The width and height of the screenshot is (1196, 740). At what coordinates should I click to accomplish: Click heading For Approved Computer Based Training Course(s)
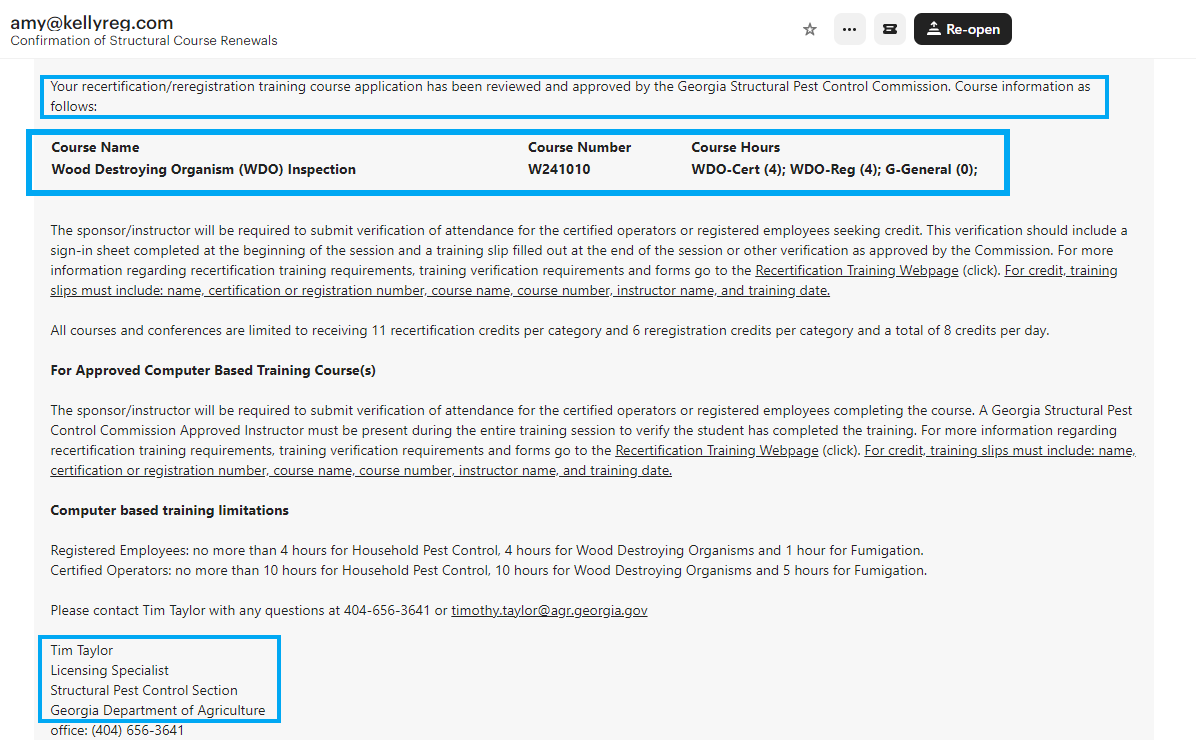(x=213, y=370)
